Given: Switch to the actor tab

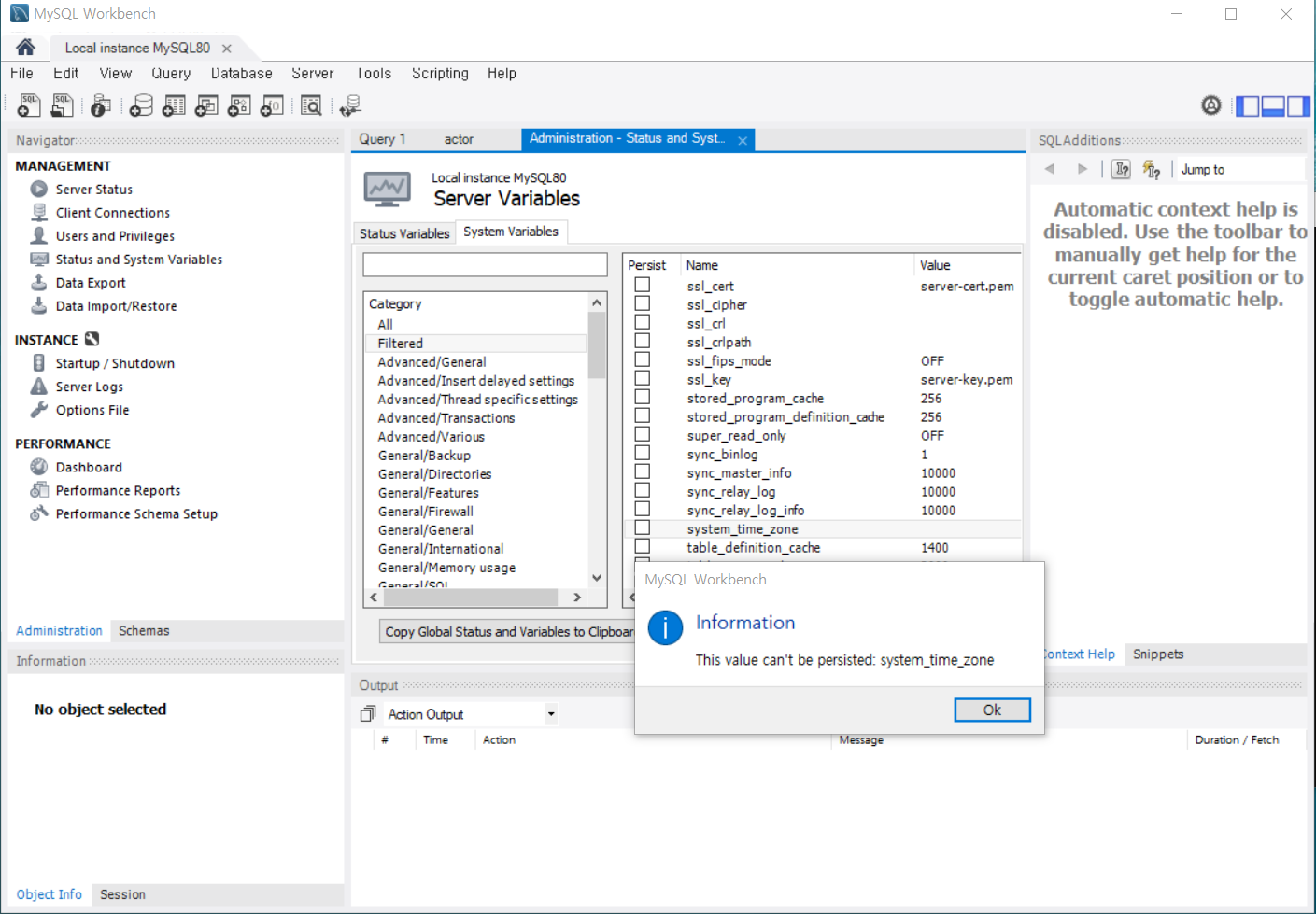Looking at the screenshot, I should coord(459,139).
